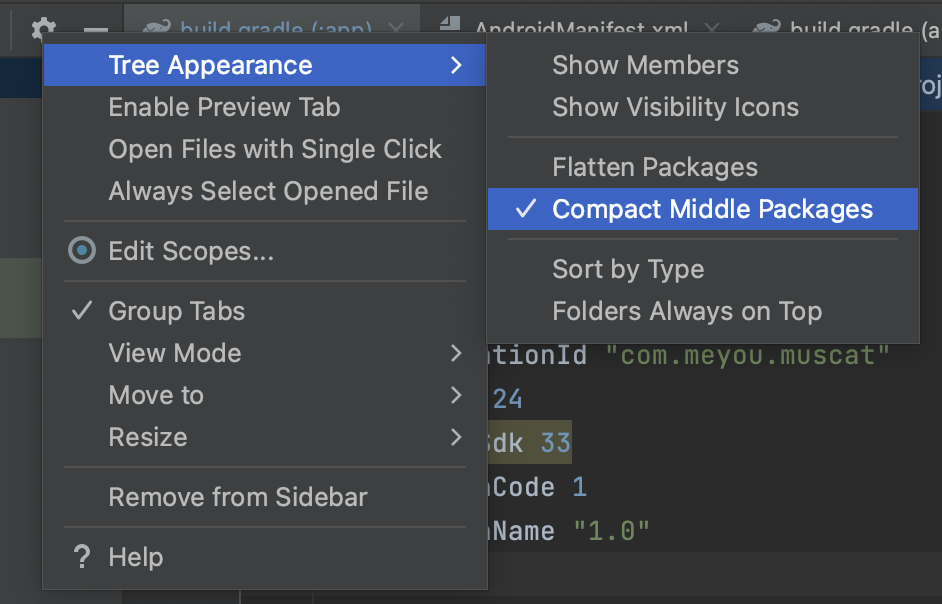The image size is (942, 604).
Task: Click the gear settings icon
Action: (x=44, y=29)
